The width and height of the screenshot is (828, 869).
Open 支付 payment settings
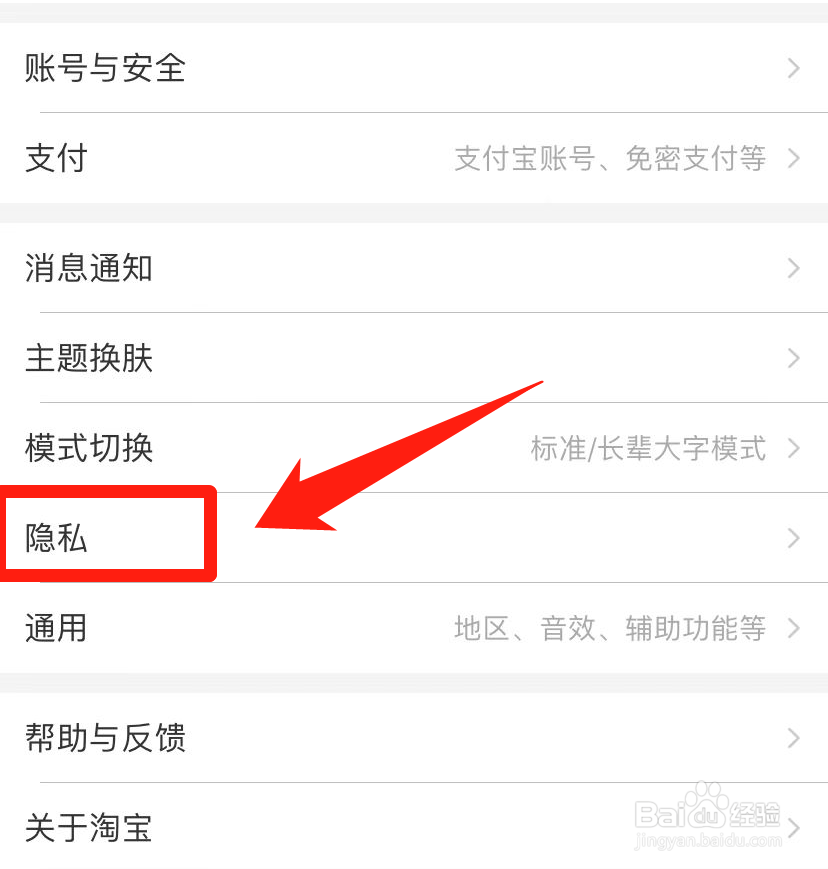coord(414,158)
